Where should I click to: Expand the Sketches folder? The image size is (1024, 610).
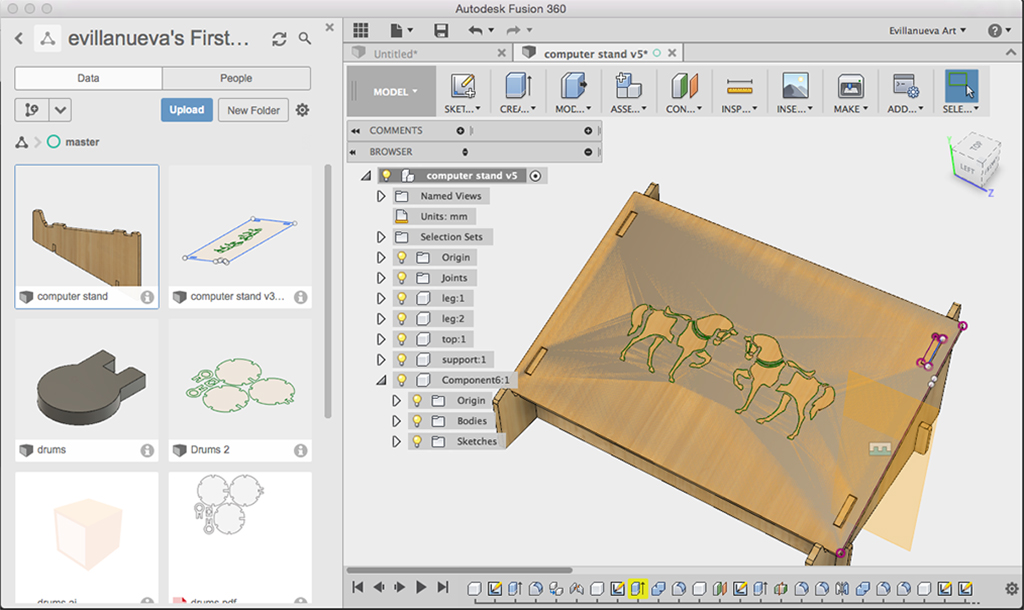(396, 441)
